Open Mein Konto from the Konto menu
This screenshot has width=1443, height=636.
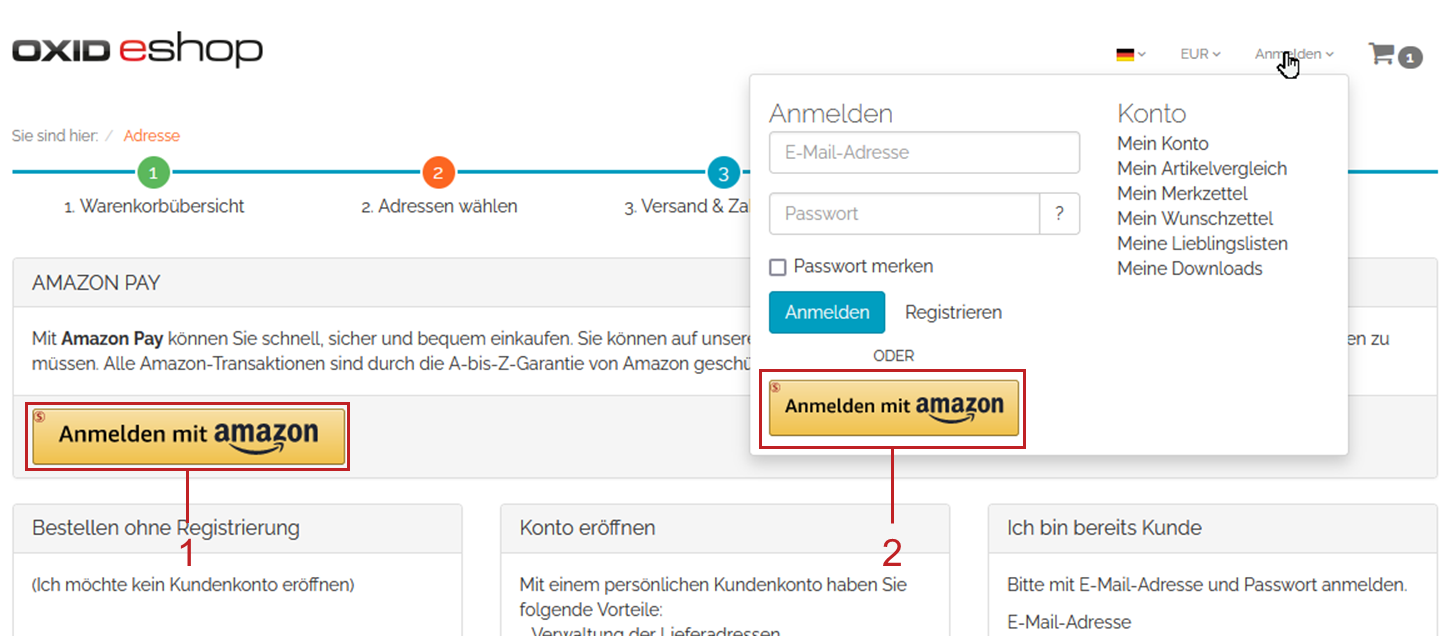pos(1162,144)
